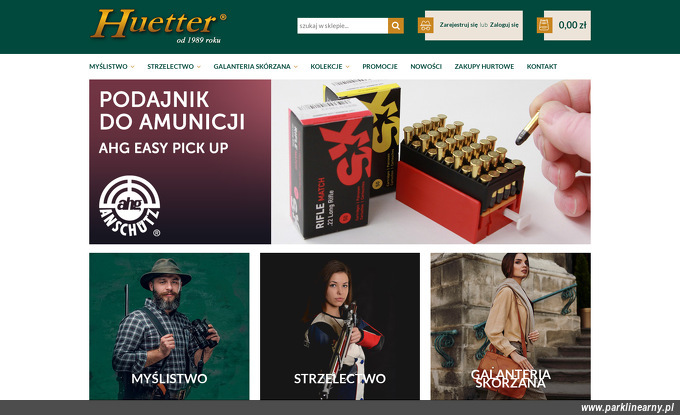Open Zakupy Hurtowe in navigation

[484, 66]
